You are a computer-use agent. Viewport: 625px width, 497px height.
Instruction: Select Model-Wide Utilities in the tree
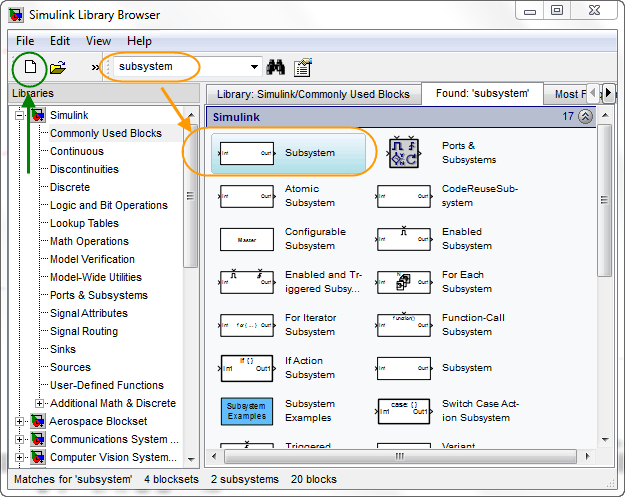[x=96, y=277]
